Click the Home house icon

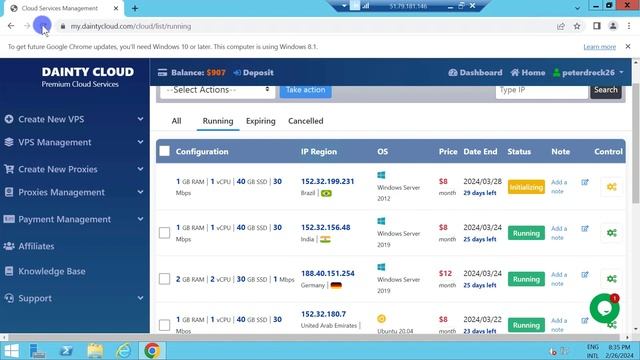[x=515, y=73]
